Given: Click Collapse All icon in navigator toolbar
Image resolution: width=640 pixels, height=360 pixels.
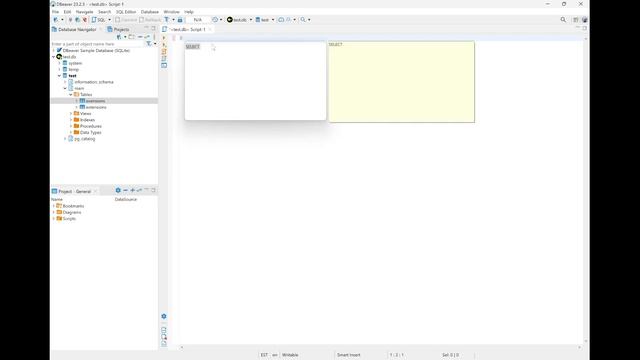Looking at the screenshot, I should coord(140,37).
